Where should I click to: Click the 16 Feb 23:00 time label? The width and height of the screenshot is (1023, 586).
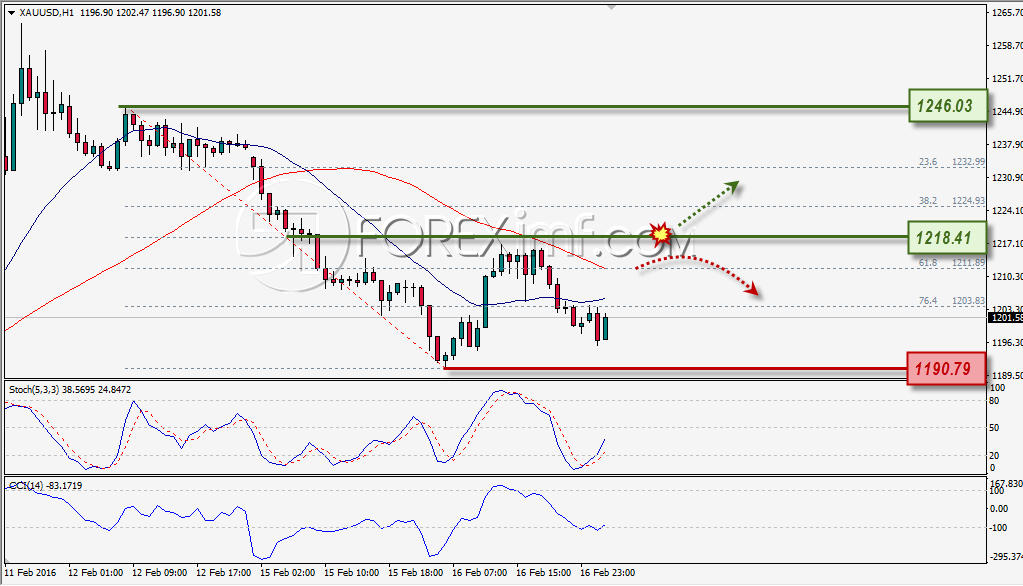click(x=607, y=572)
